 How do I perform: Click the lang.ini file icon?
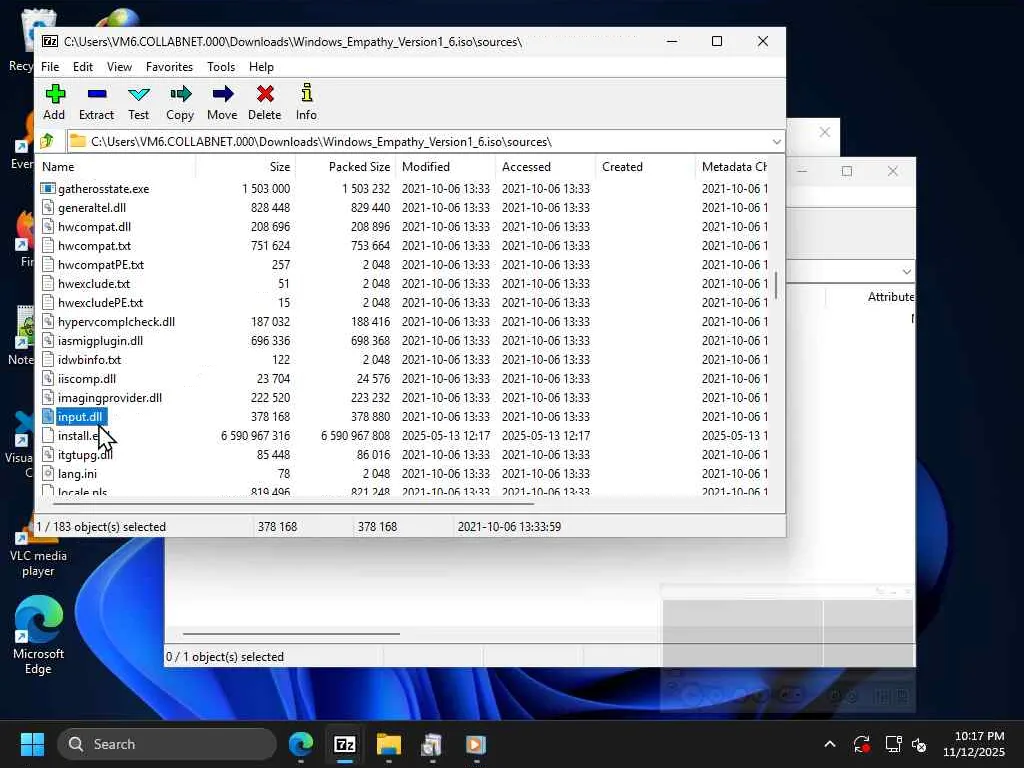[x=48, y=473]
